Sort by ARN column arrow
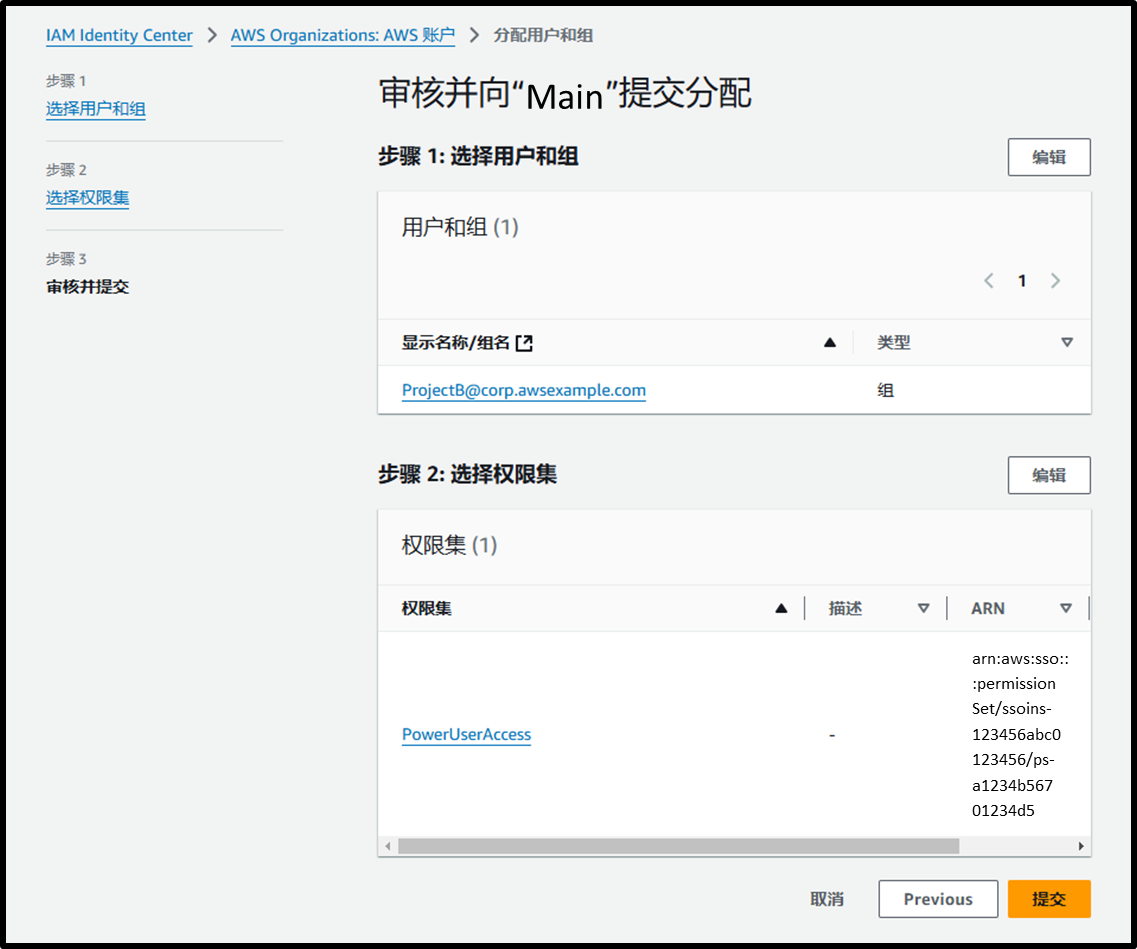The image size is (1137, 949). [x=1065, y=608]
